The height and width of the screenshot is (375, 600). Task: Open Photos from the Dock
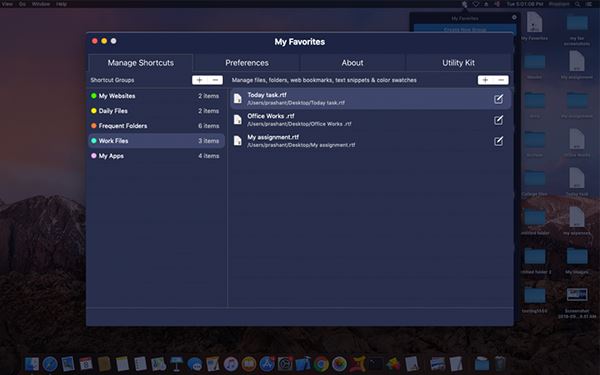coord(339,364)
